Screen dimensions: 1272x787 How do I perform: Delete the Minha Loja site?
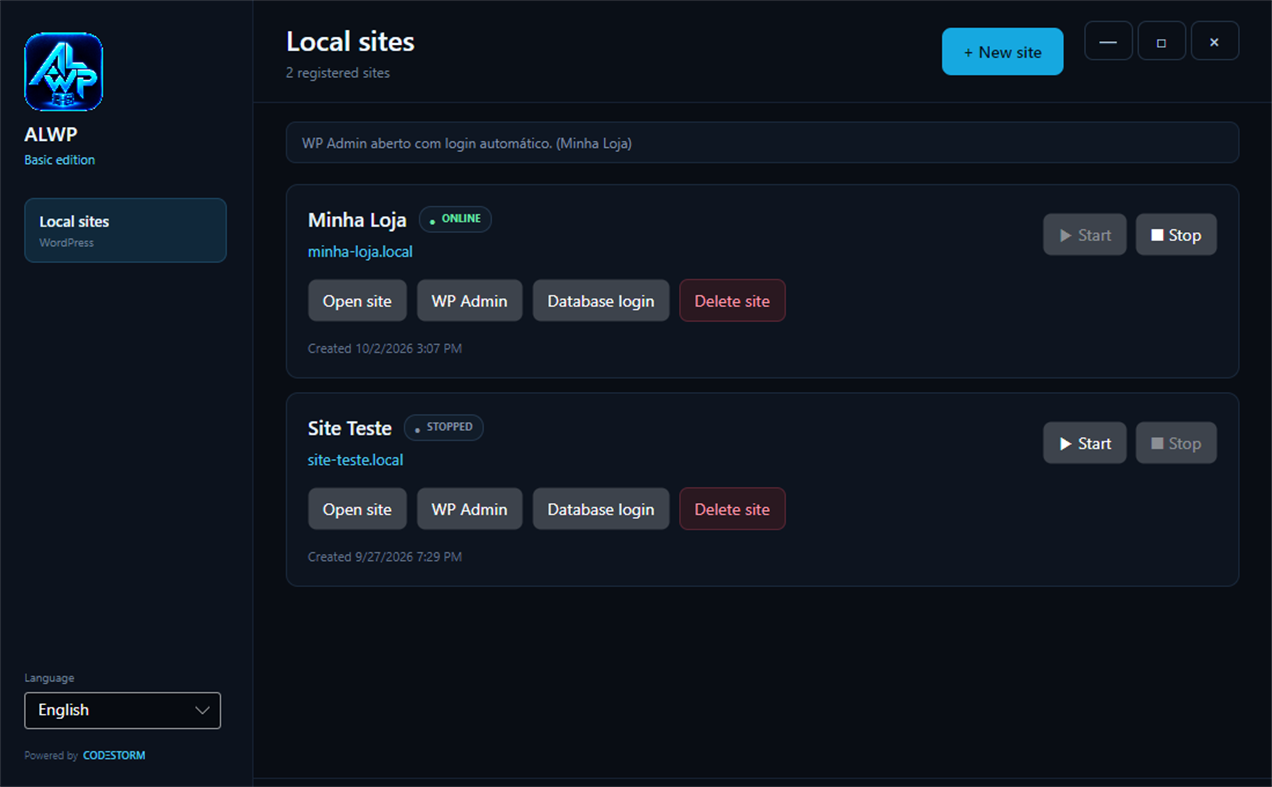732,301
